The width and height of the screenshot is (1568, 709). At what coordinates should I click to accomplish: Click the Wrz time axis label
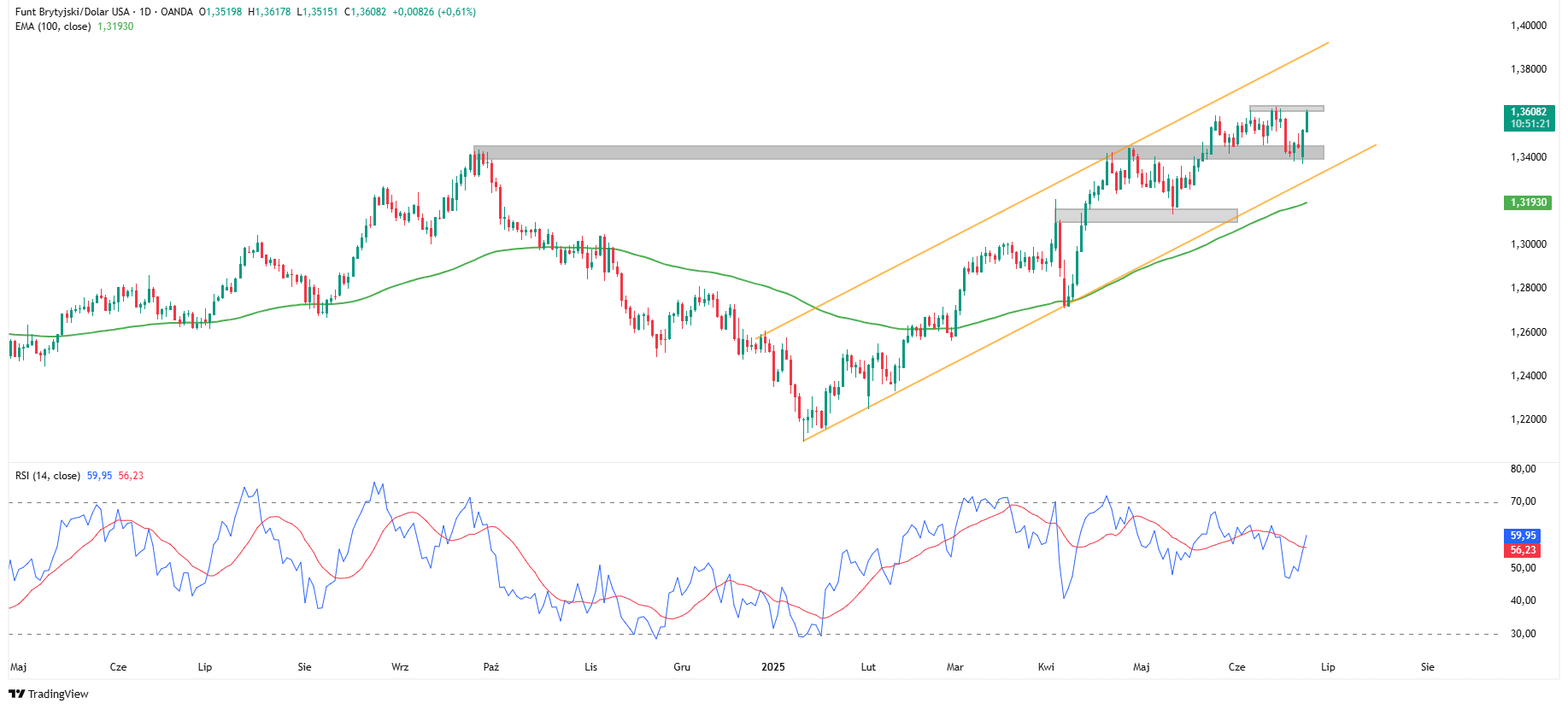(x=400, y=667)
